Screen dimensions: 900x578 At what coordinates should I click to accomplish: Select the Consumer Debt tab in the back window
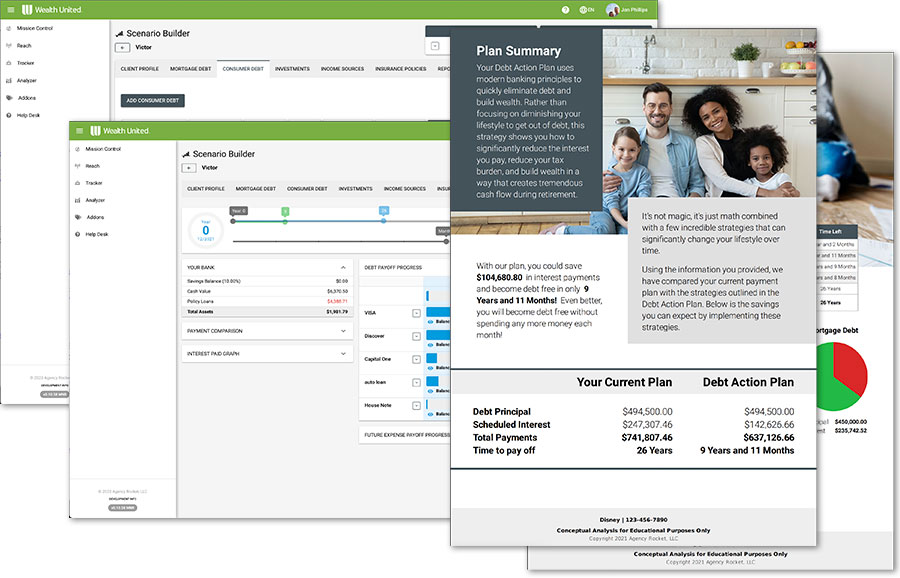[243, 69]
